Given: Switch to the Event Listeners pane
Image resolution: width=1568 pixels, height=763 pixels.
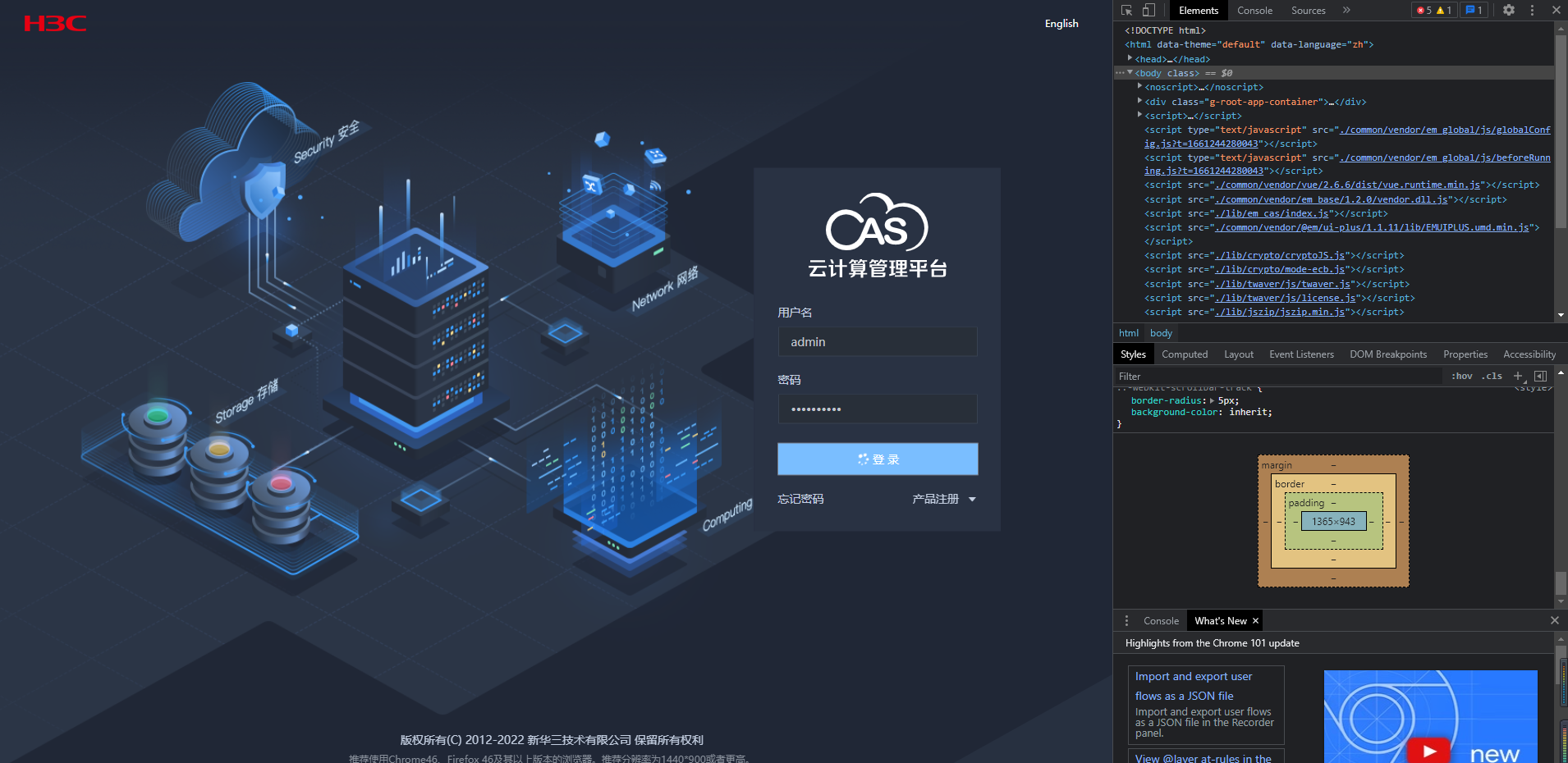Looking at the screenshot, I should coord(1301,354).
